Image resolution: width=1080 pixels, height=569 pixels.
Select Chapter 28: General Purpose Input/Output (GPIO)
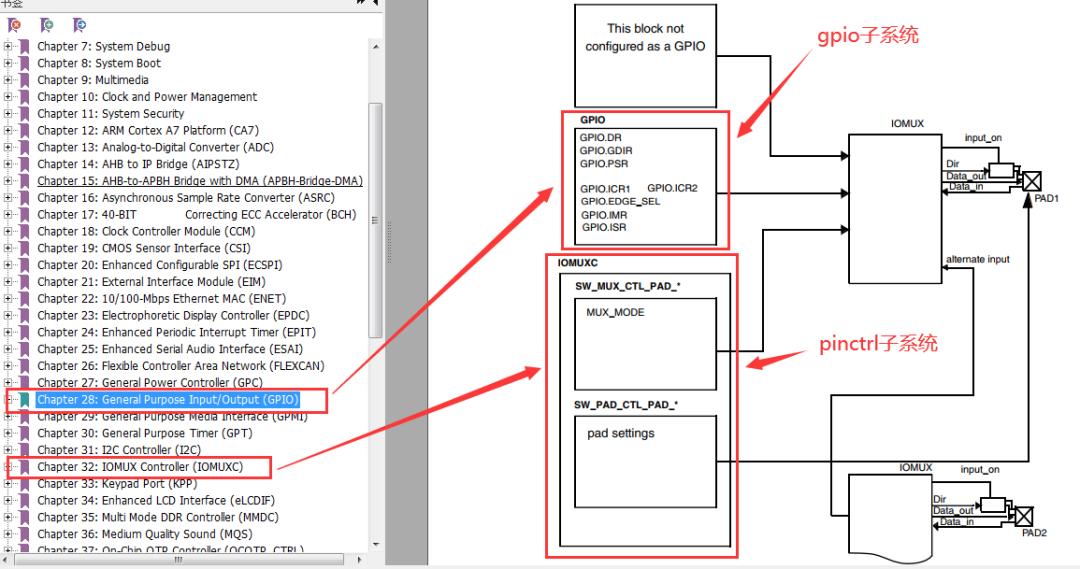168,400
